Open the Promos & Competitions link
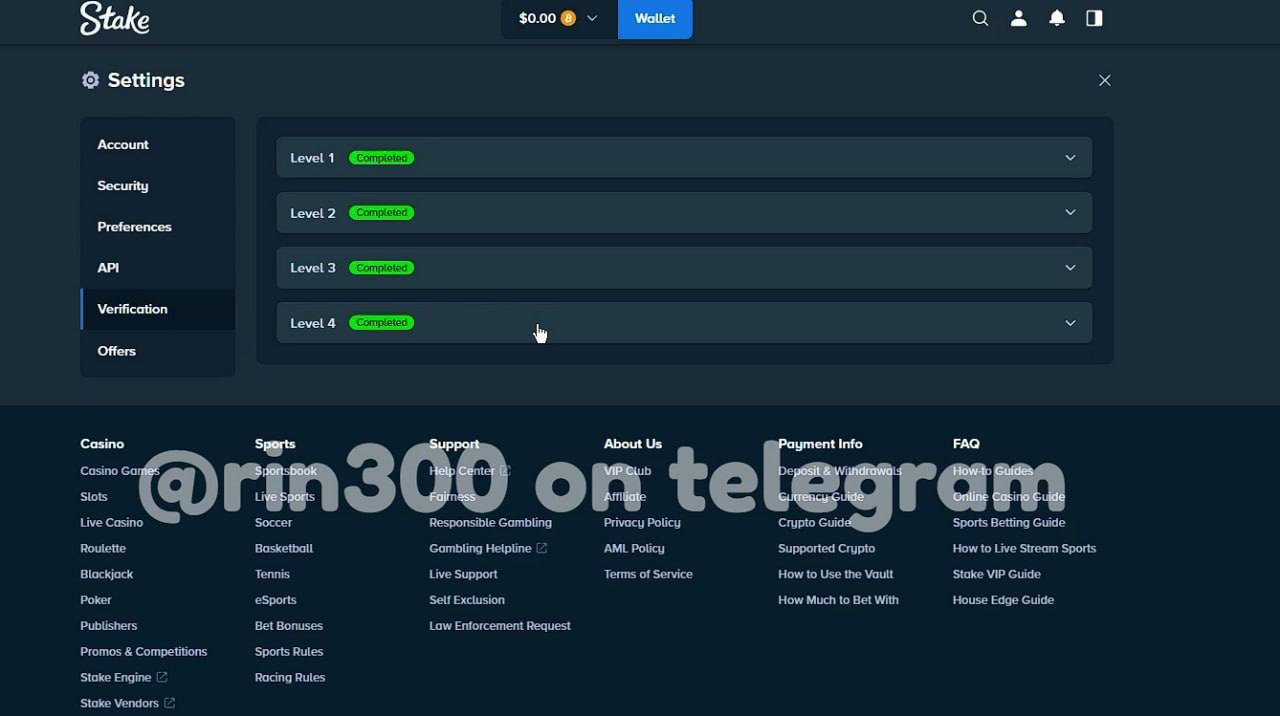This screenshot has width=1280, height=716. [143, 652]
